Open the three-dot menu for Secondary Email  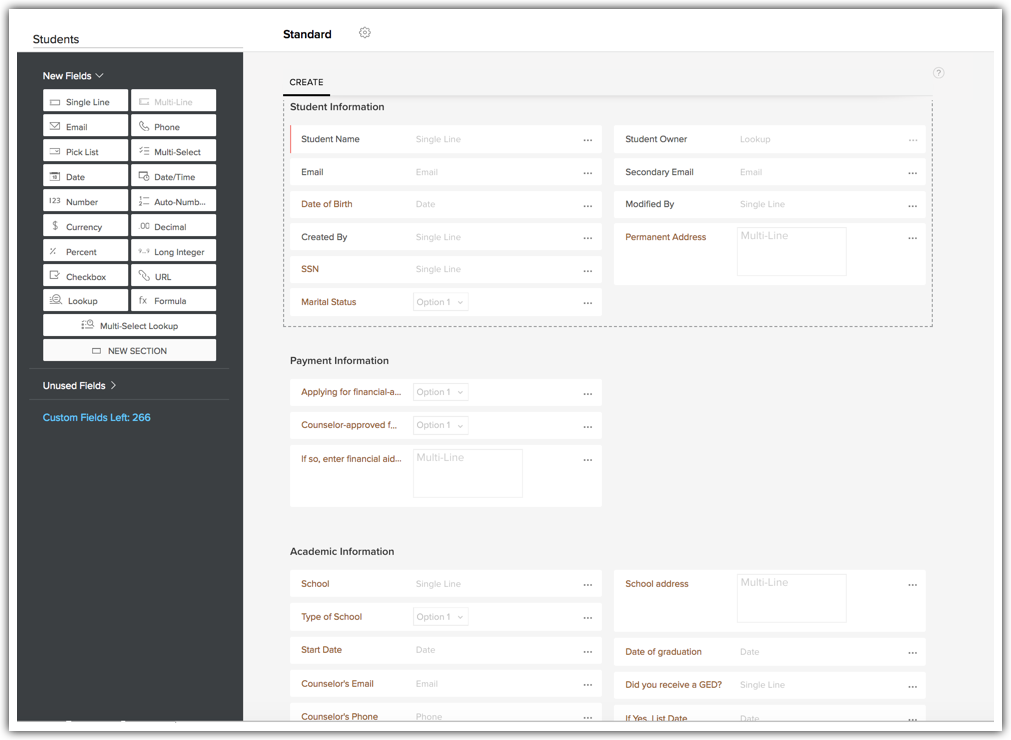point(912,173)
